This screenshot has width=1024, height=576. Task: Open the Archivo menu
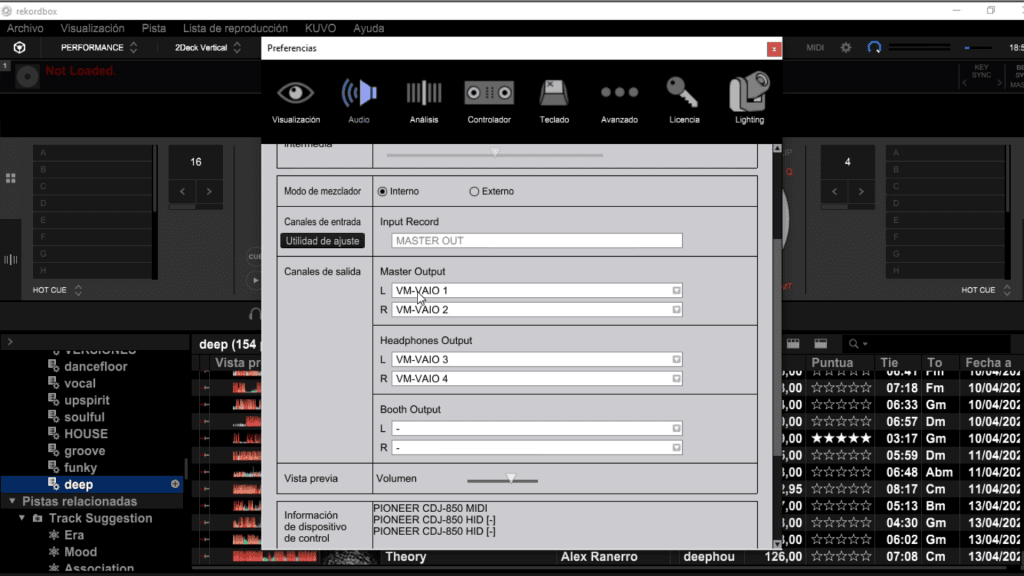pos(25,28)
